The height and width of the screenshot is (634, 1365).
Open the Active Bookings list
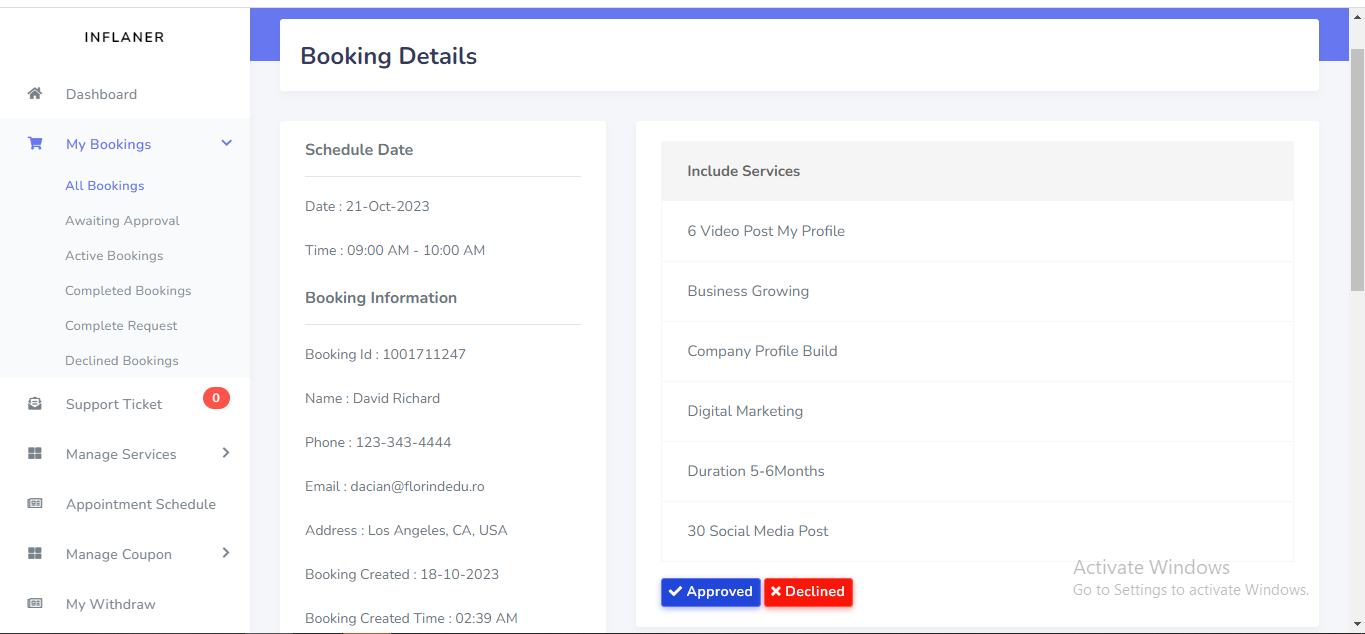click(114, 256)
